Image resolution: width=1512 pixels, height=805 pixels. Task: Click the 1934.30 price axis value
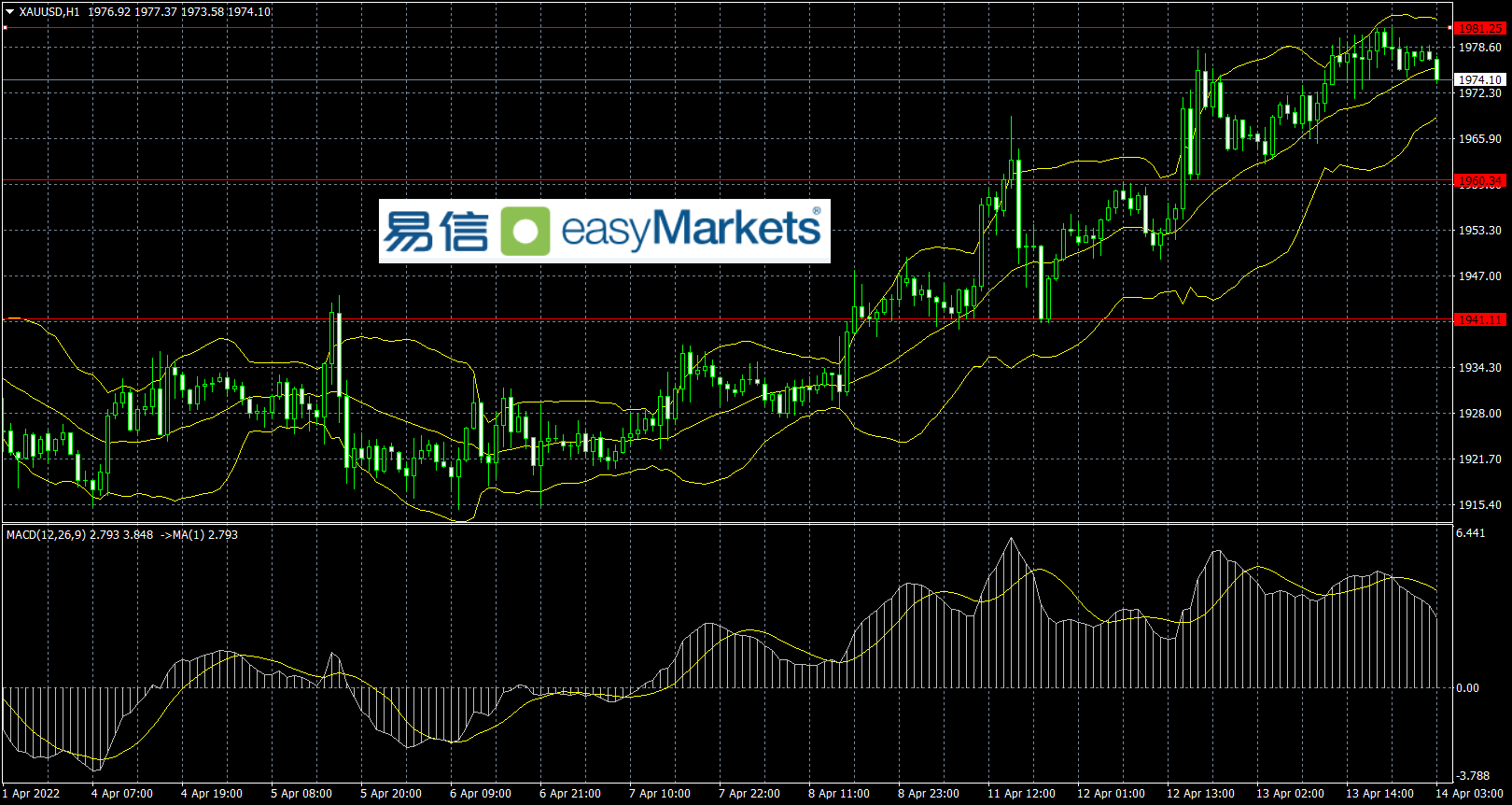click(1480, 368)
